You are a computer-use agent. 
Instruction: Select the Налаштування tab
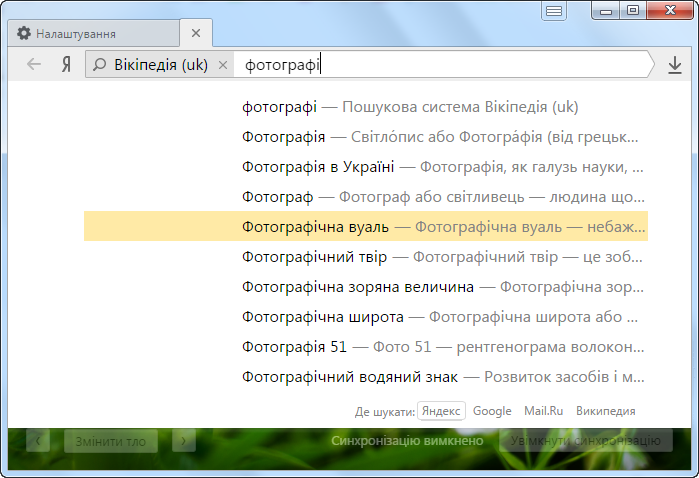tap(94, 33)
